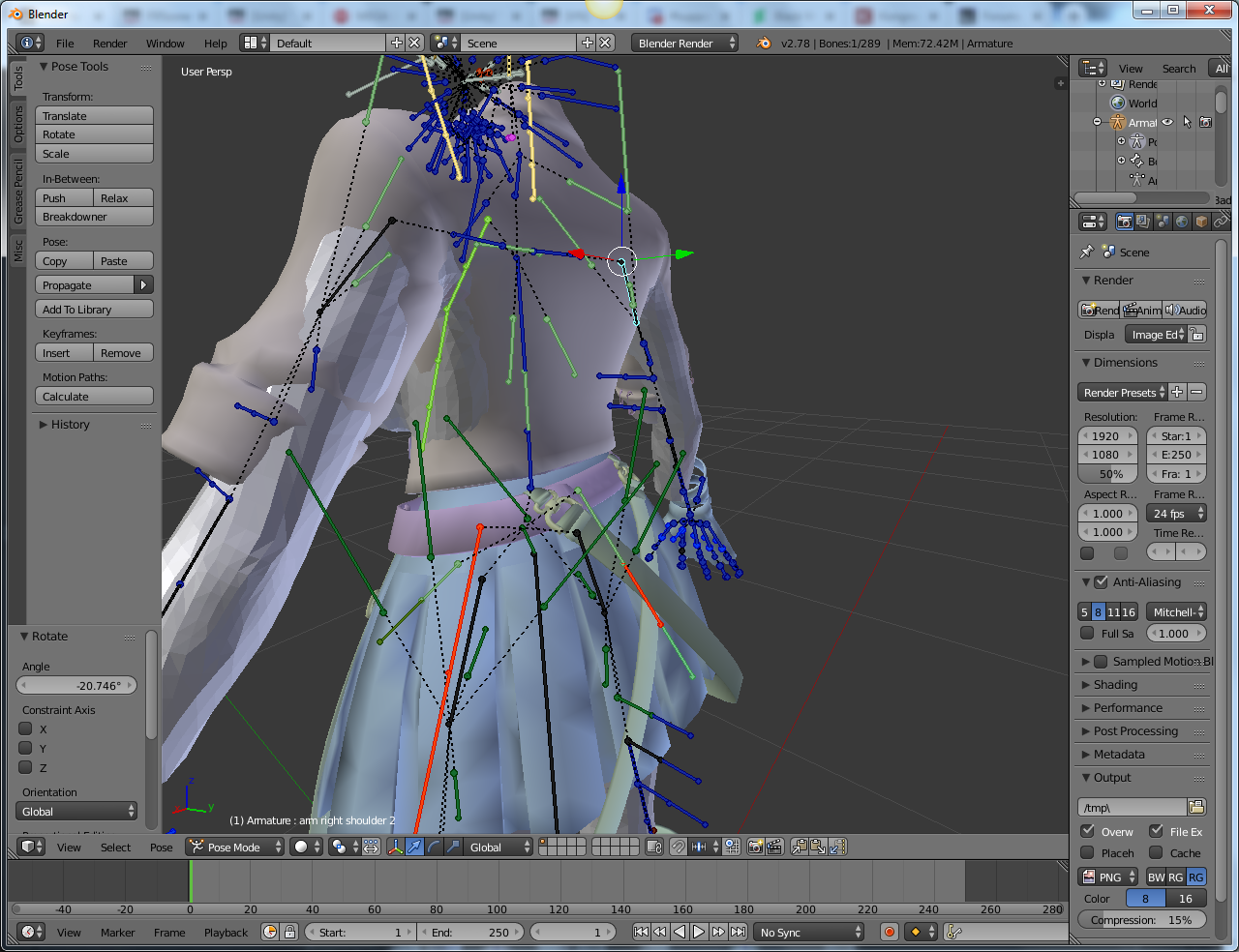This screenshot has width=1239, height=952.
Task: Enable the rotate manipulator icon
Action: click(434, 847)
